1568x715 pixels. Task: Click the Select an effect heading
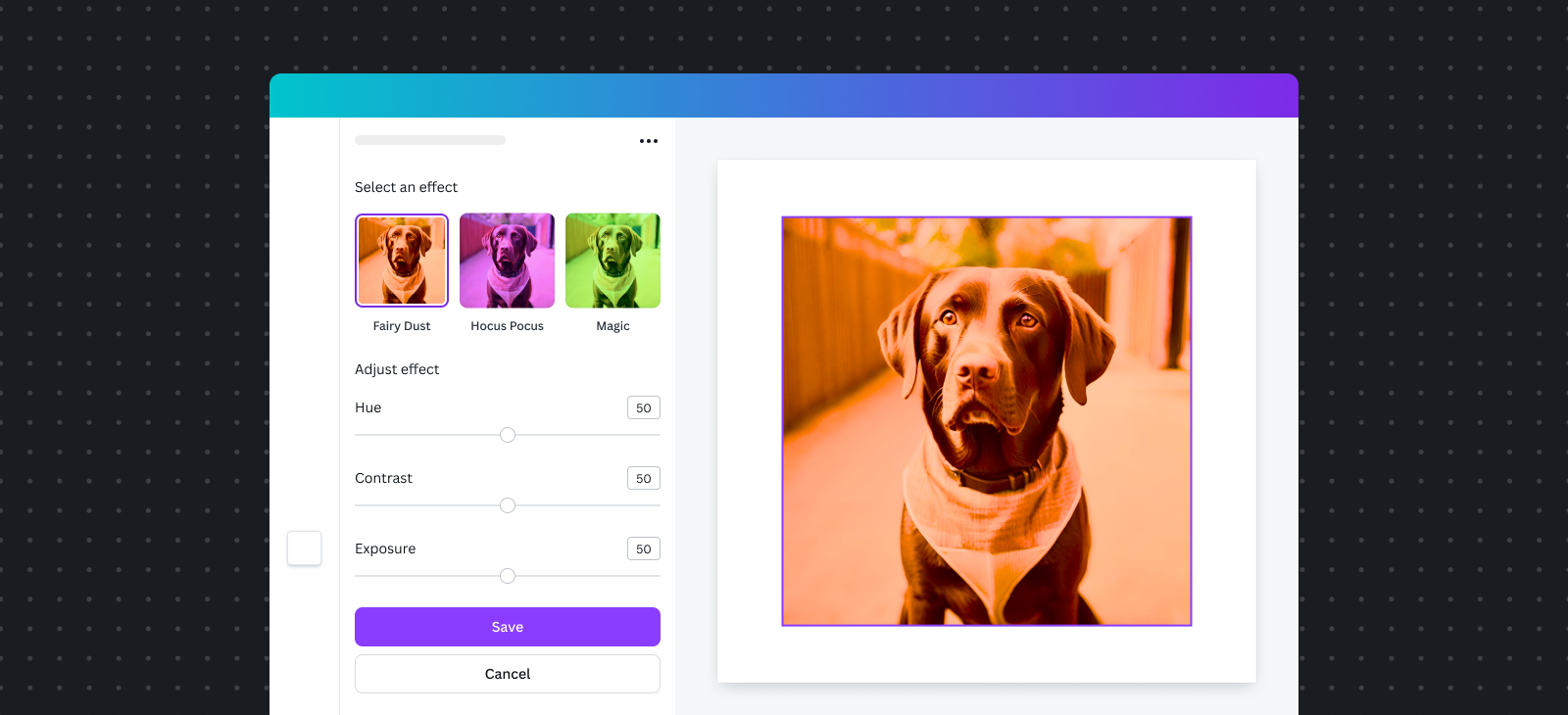point(406,187)
